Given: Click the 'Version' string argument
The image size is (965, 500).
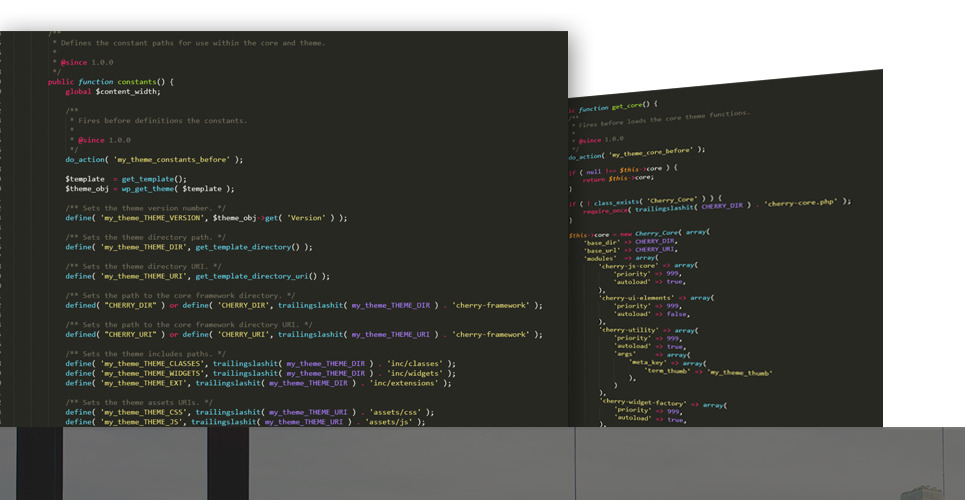Looking at the screenshot, I should (307, 218).
